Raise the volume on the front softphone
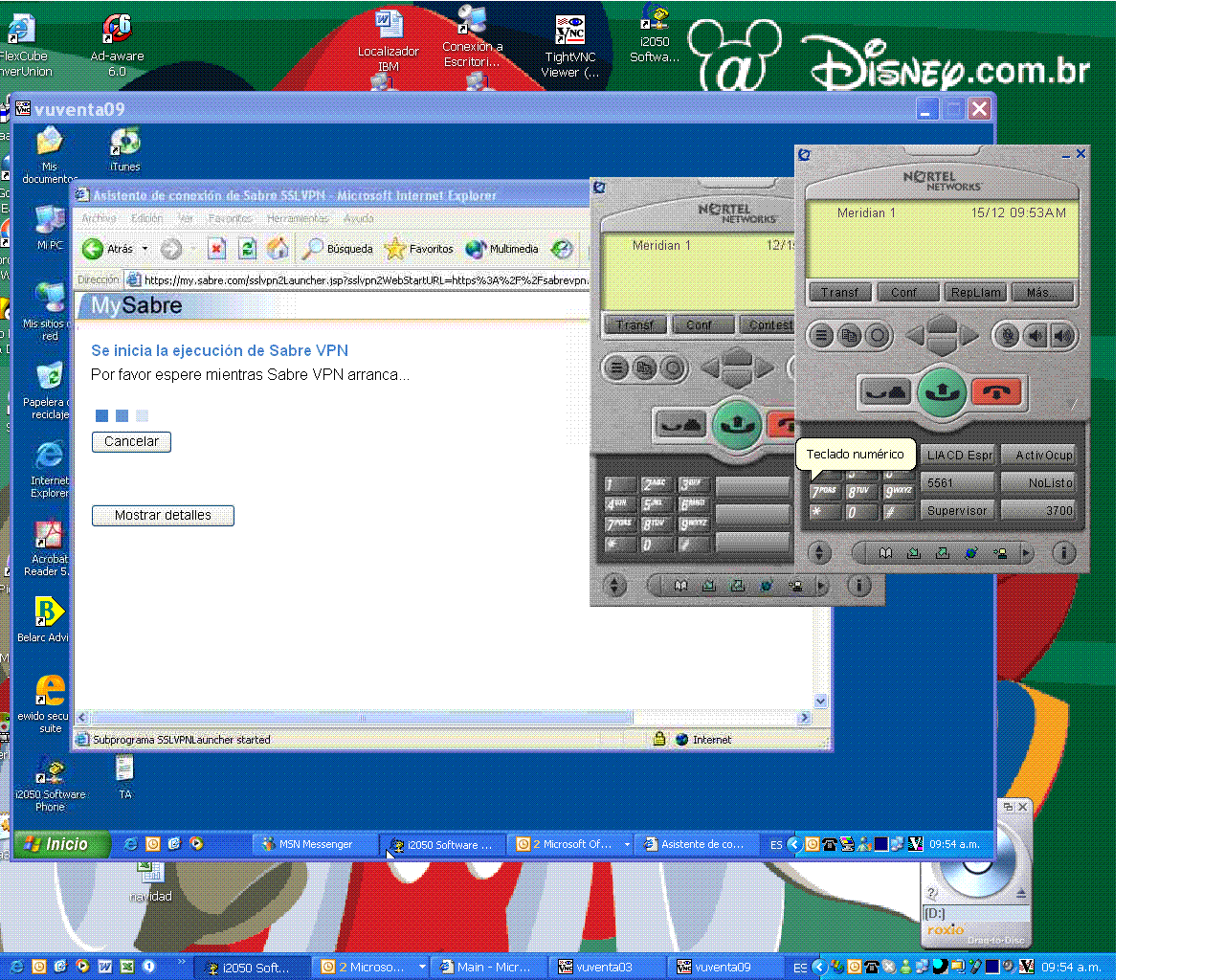This screenshot has width=1225, height=980. [x=1062, y=335]
